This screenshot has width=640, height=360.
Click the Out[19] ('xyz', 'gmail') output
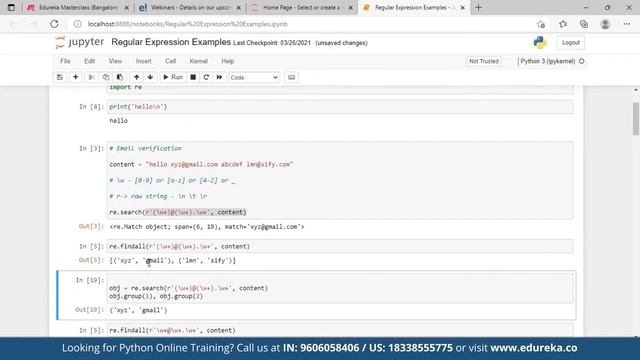point(138,310)
